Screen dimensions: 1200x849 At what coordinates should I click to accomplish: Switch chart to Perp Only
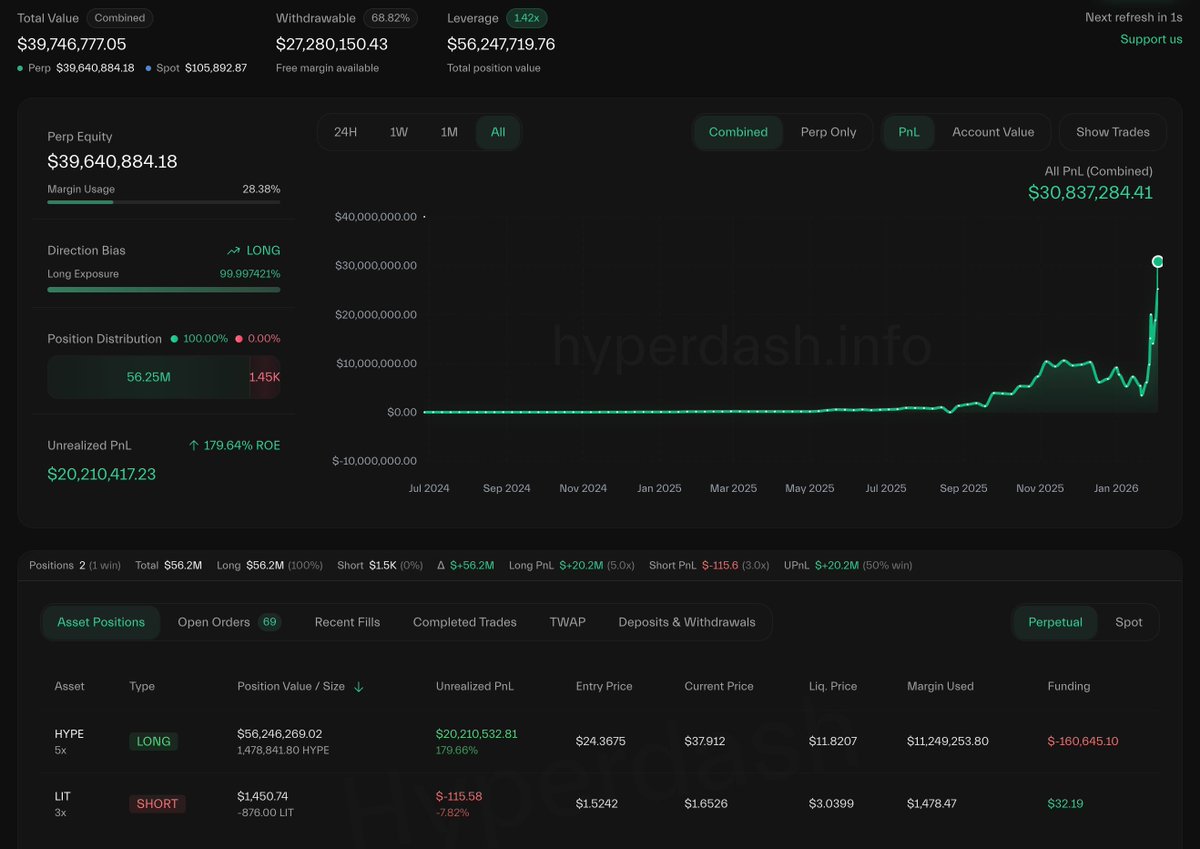pyautogui.click(x=828, y=132)
